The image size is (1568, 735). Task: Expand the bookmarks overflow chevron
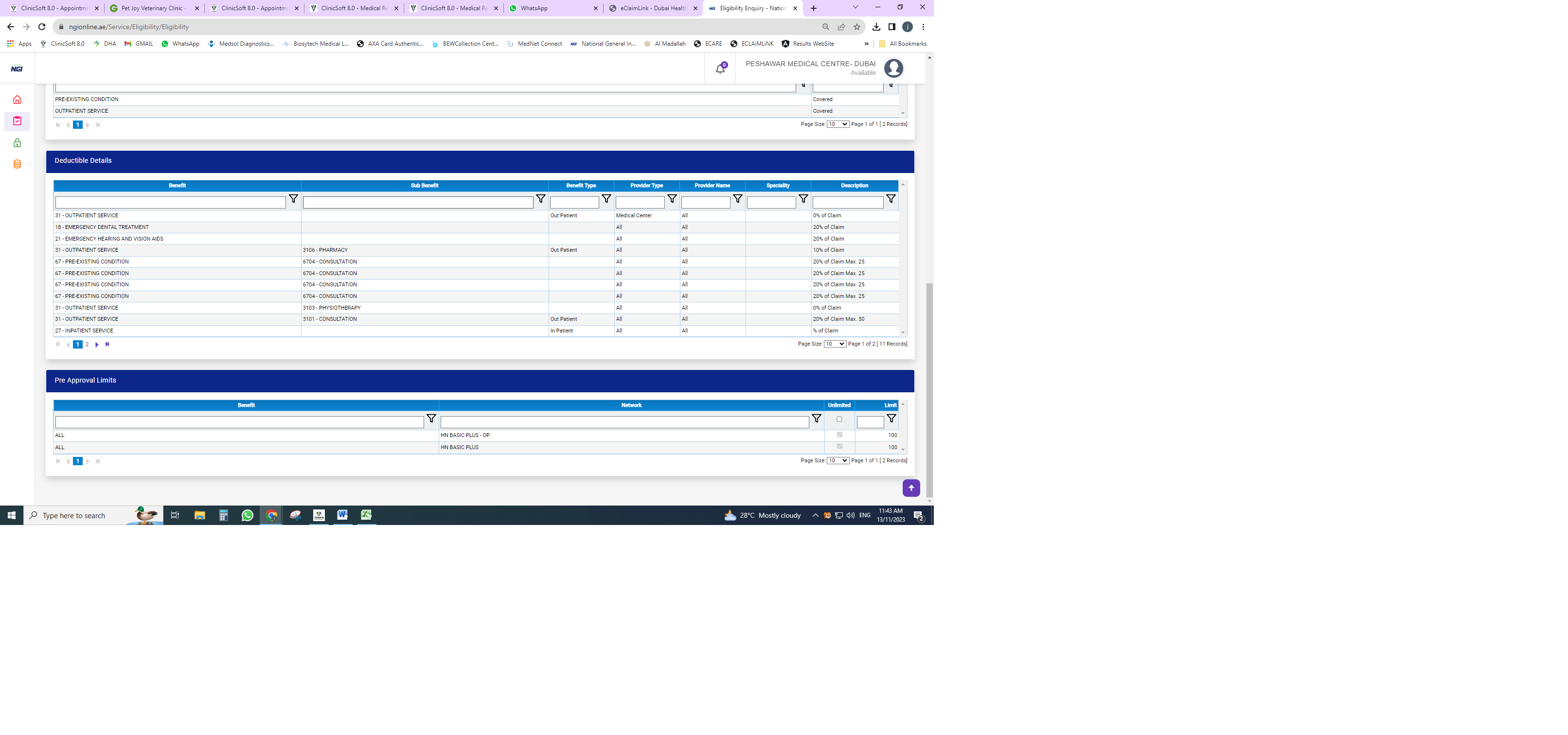tap(866, 44)
